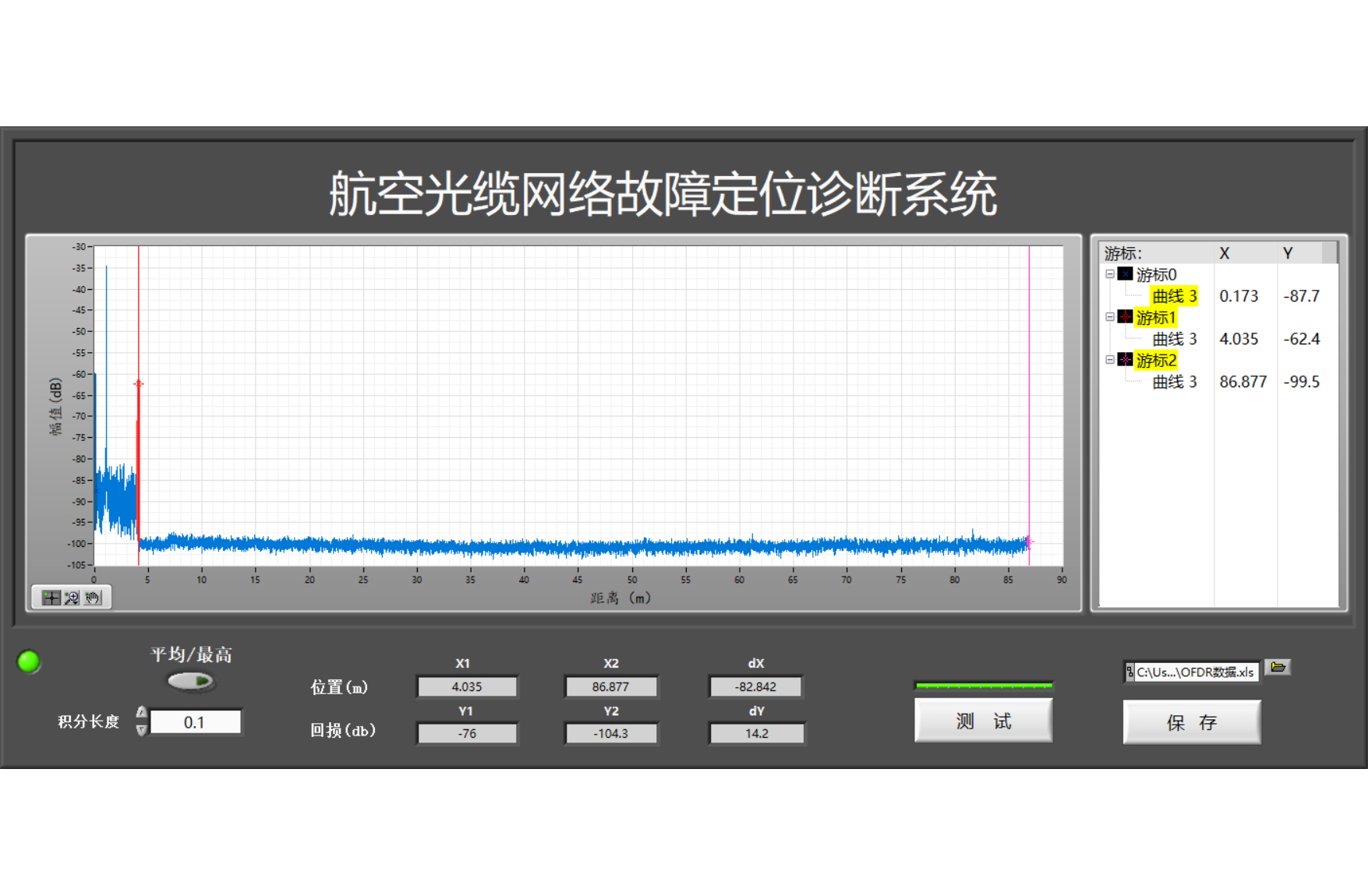Image resolution: width=1368 pixels, height=896 pixels.
Task: Click the green status LED indicator
Action: tap(29, 661)
